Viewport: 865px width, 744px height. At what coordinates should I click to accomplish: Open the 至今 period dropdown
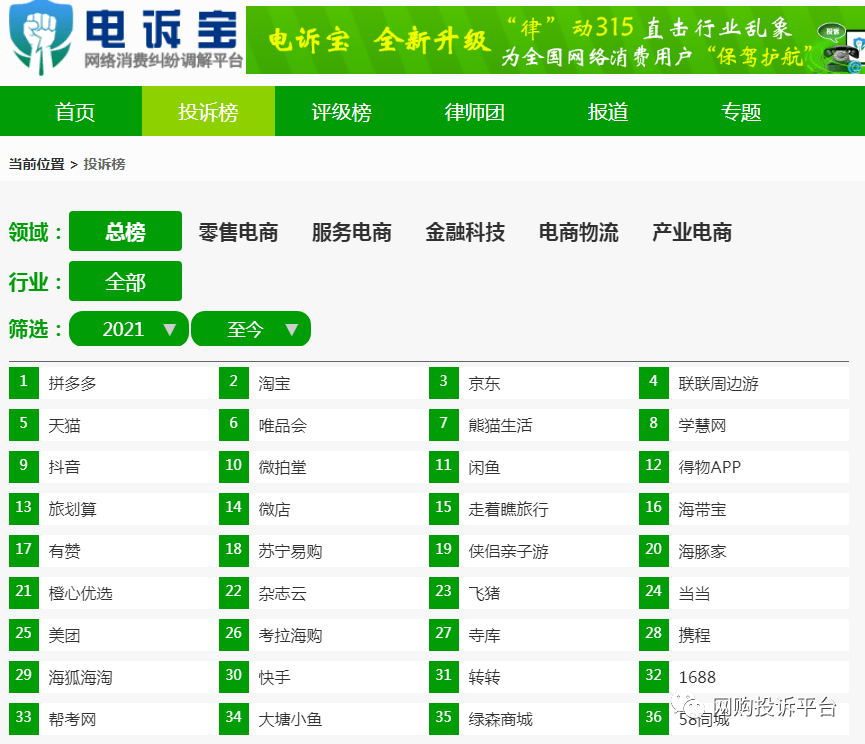[x=251, y=329]
